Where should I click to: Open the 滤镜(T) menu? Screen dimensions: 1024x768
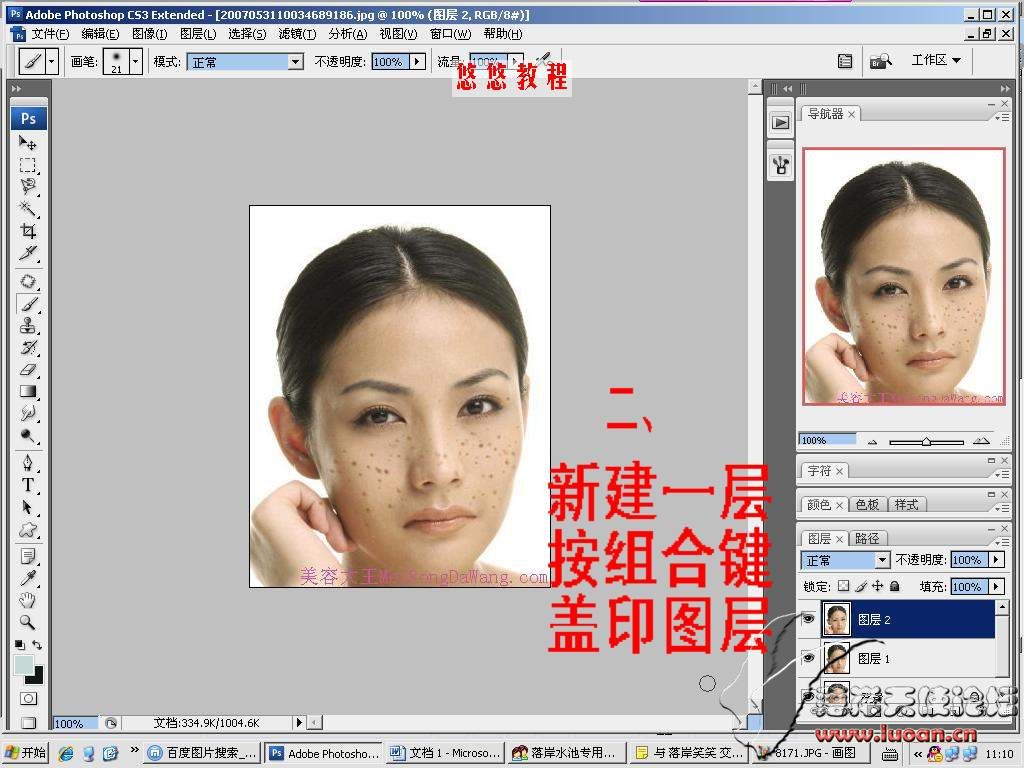click(x=297, y=34)
